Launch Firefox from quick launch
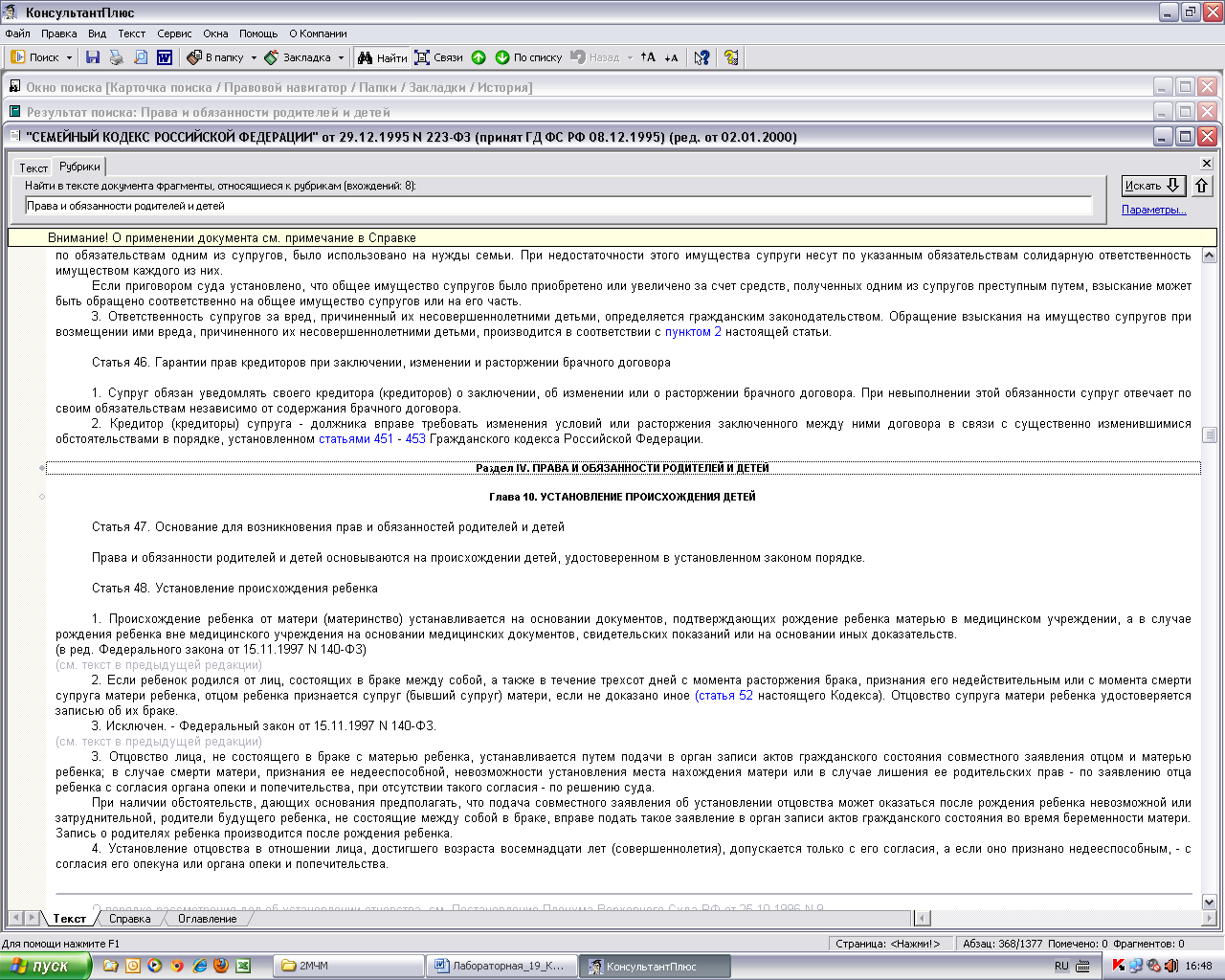 [x=221, y=966]
